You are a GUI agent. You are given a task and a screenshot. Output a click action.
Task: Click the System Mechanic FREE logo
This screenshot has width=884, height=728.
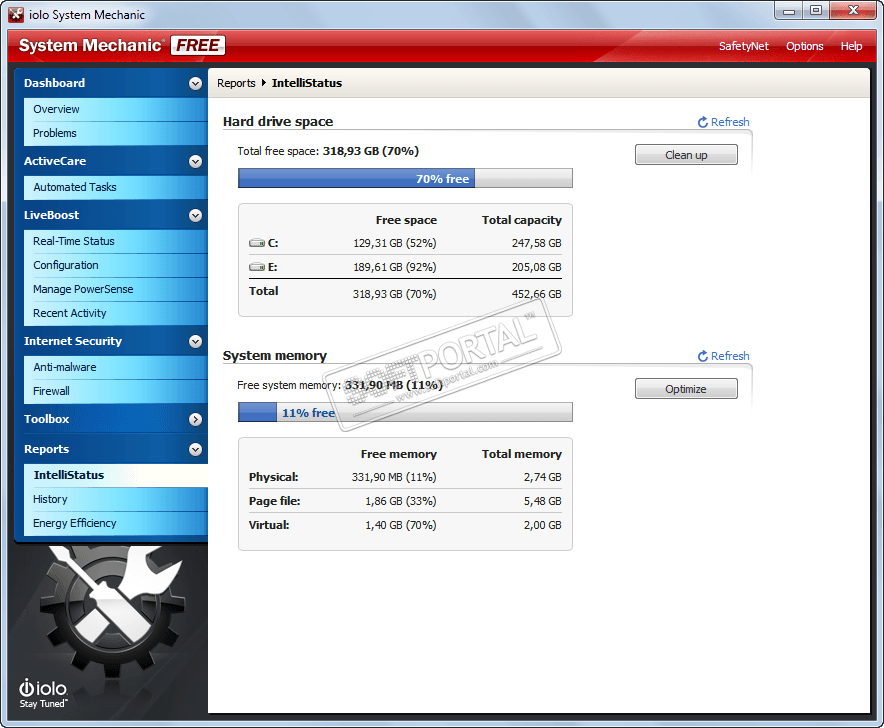[x=122, y=45]
